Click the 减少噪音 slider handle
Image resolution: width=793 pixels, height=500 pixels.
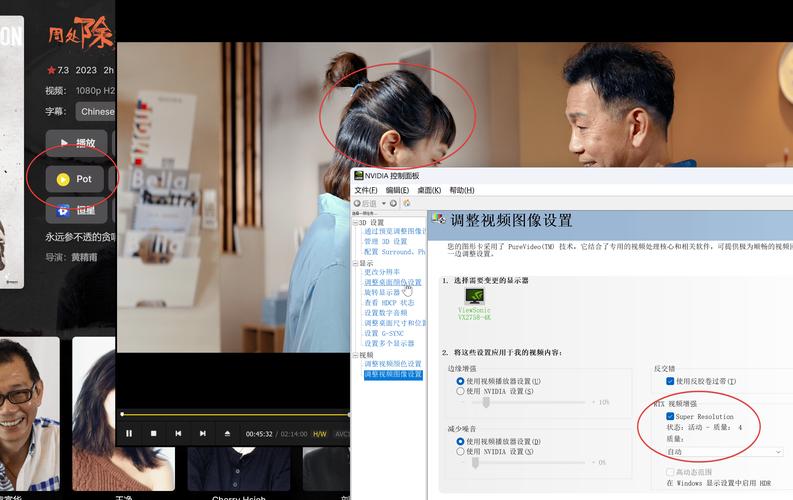tap(475, 463)
